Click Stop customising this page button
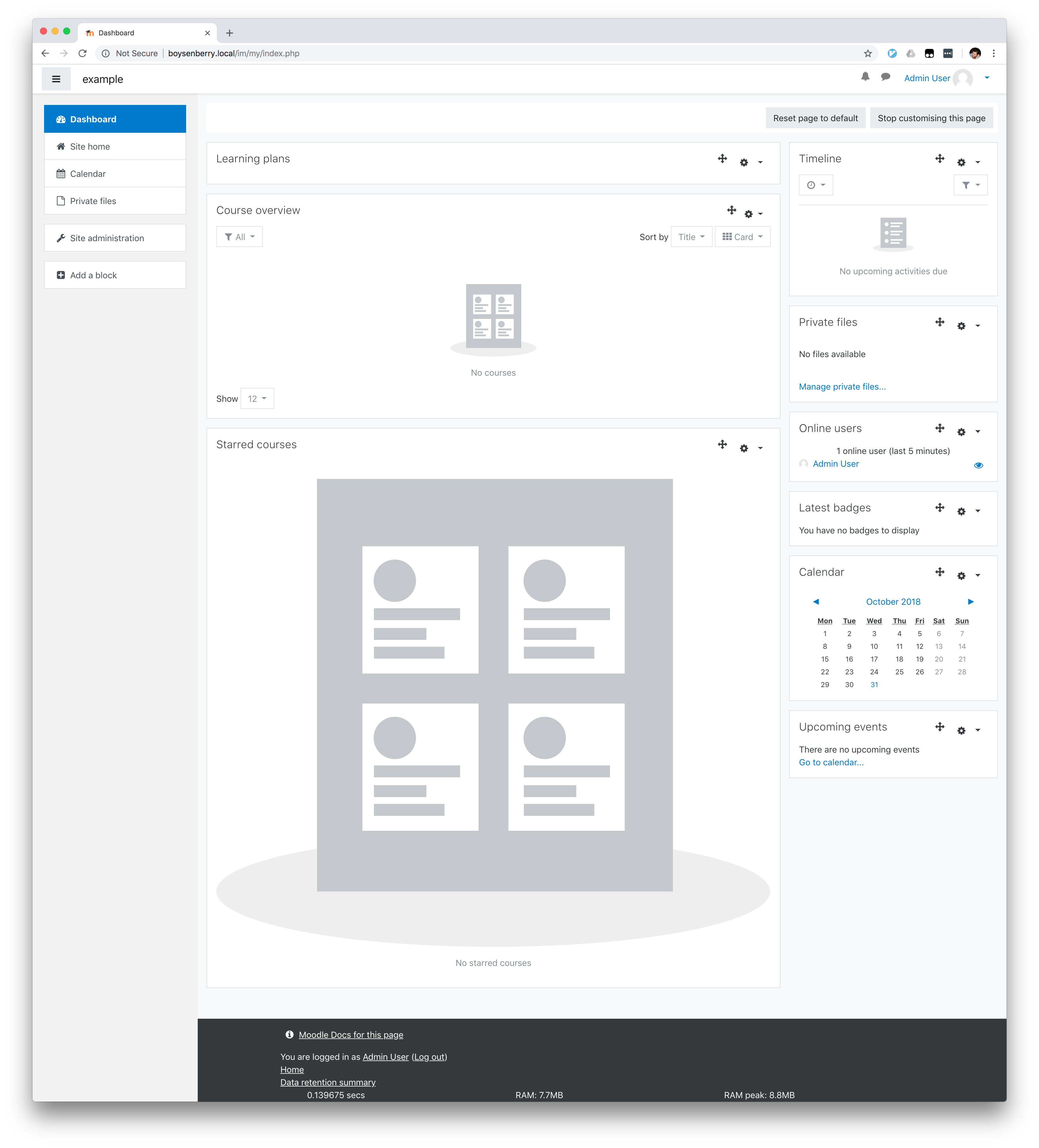This screenshot has width=1039, height=1148. (931, 118)
